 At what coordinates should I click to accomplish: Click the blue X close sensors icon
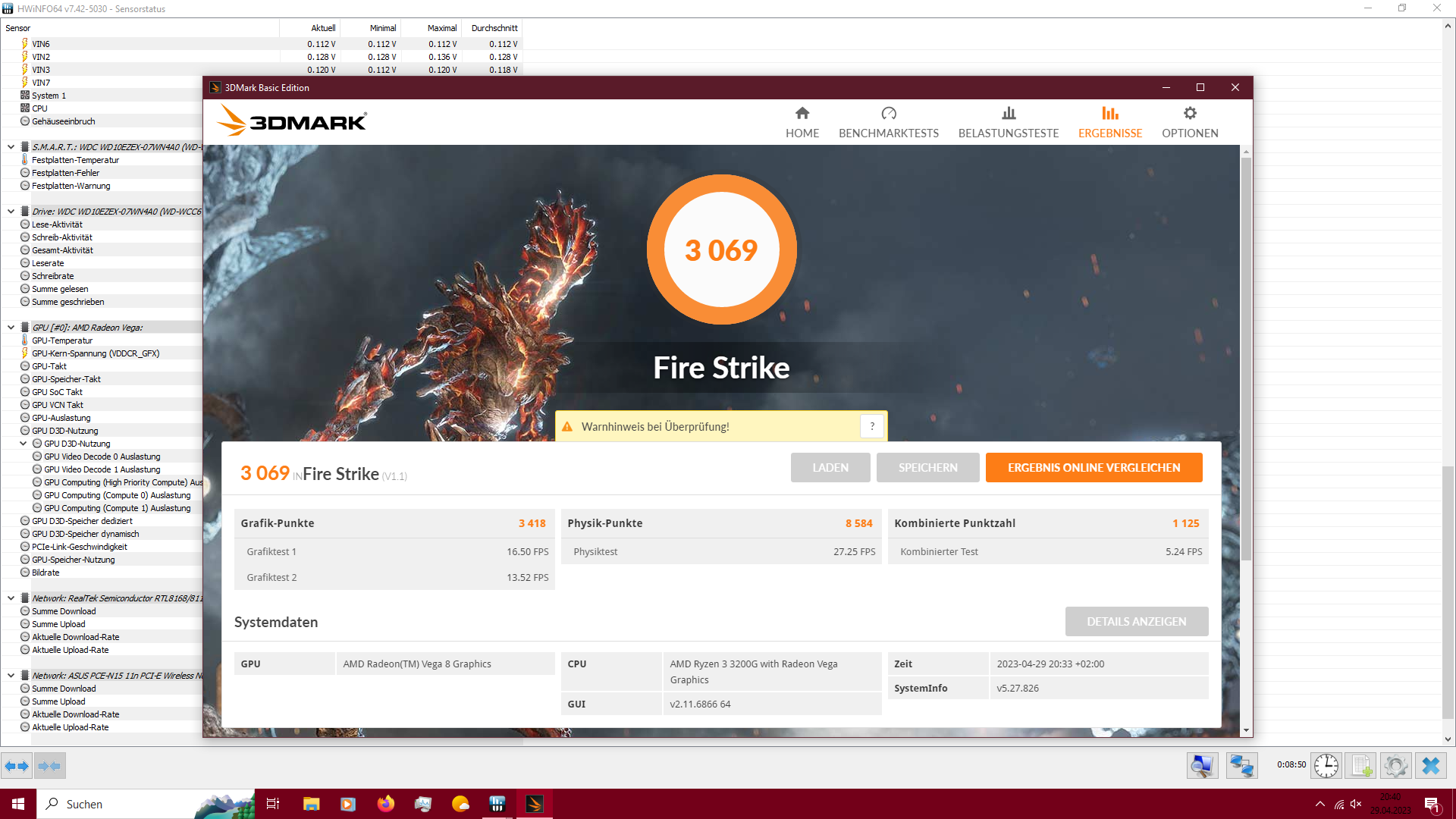[1431, 766]
